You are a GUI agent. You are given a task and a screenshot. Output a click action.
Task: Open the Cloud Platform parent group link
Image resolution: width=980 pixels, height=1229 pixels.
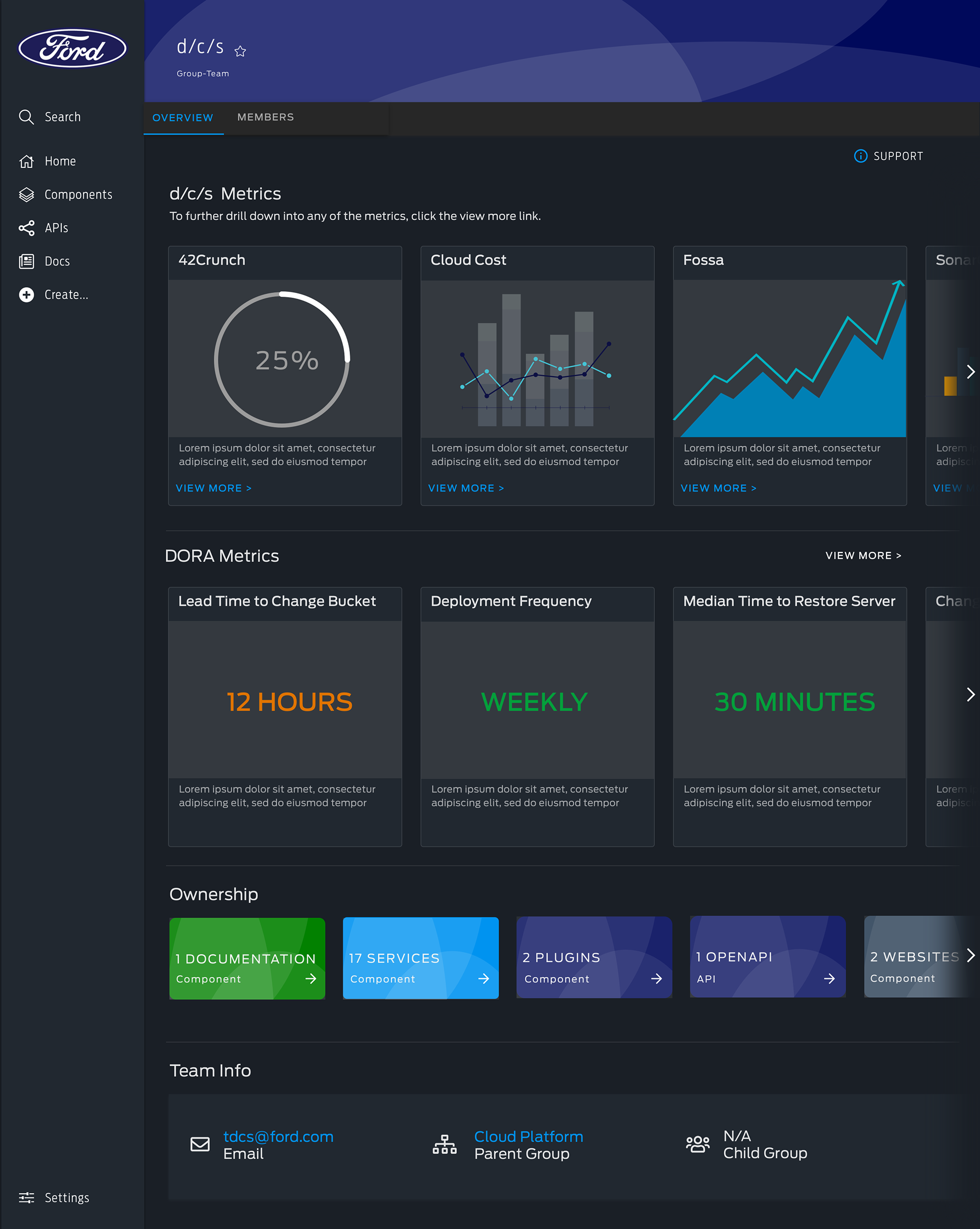point(529,1137)
